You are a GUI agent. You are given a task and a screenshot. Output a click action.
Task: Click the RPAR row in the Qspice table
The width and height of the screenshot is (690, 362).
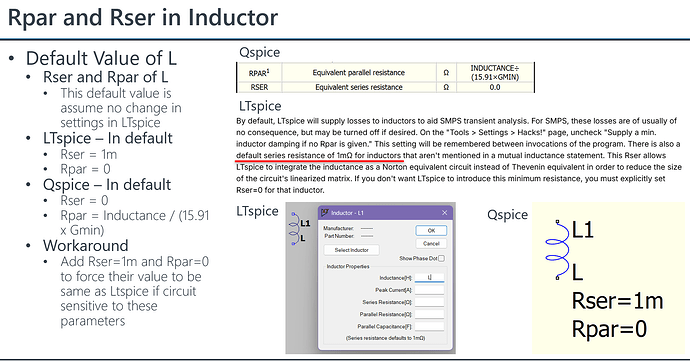pyautogui.click(x=385, y=73)
